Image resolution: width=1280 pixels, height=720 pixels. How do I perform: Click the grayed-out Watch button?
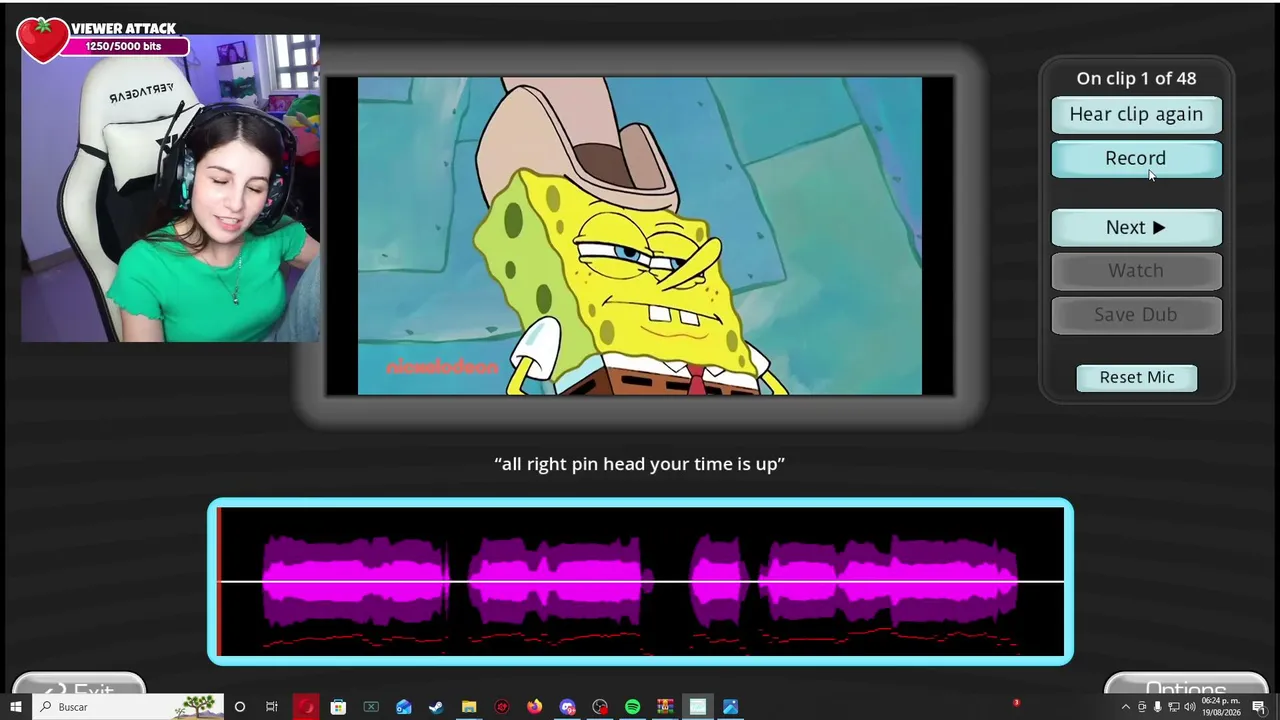click(x=1136, y=271)
